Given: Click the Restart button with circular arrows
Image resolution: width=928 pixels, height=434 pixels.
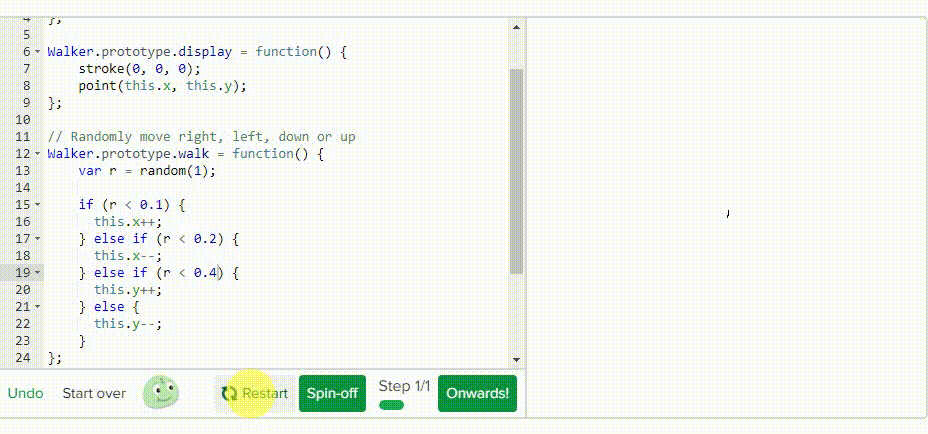Looking at the screenshot, I should pos(254,394).
